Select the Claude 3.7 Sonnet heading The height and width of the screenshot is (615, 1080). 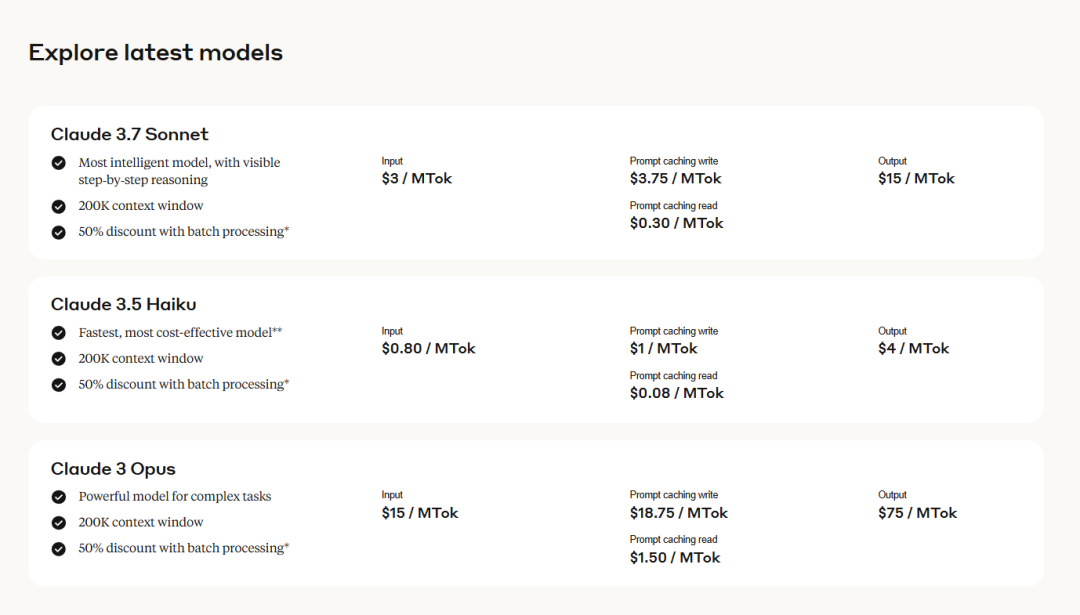tap(130, 134)
